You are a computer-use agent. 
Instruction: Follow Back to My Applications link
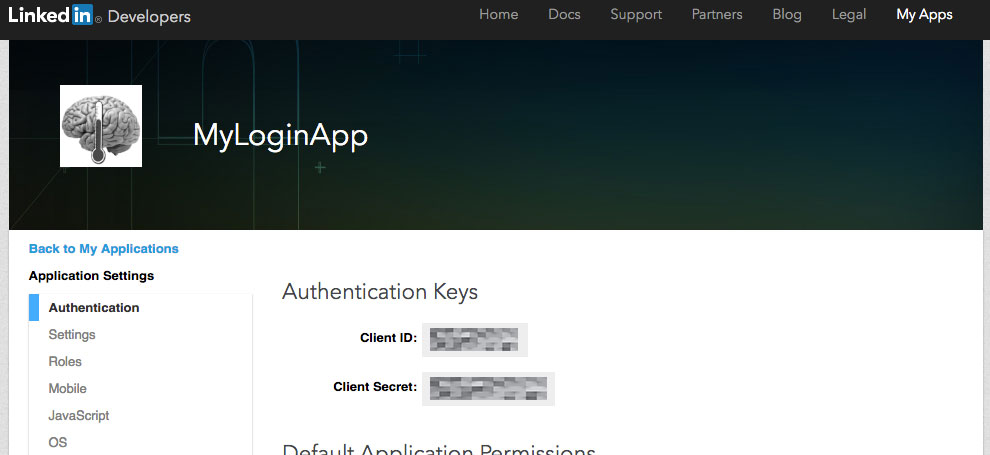104,249
